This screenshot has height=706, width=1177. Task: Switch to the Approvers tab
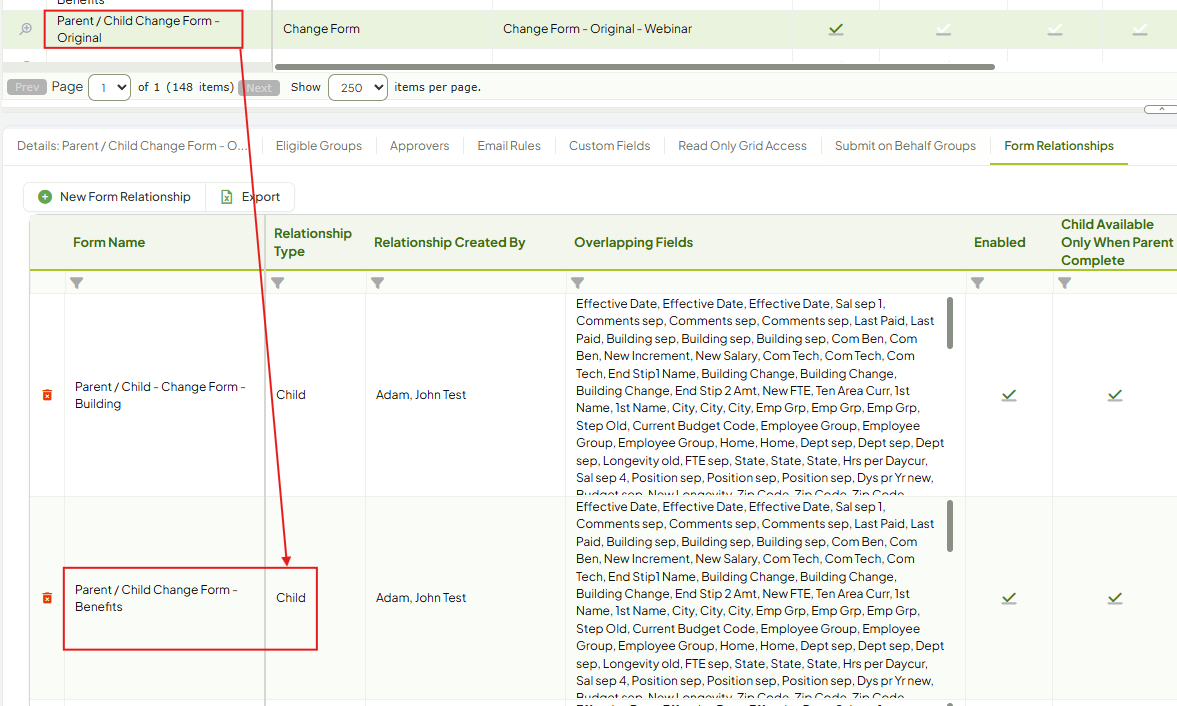point(420,146)
